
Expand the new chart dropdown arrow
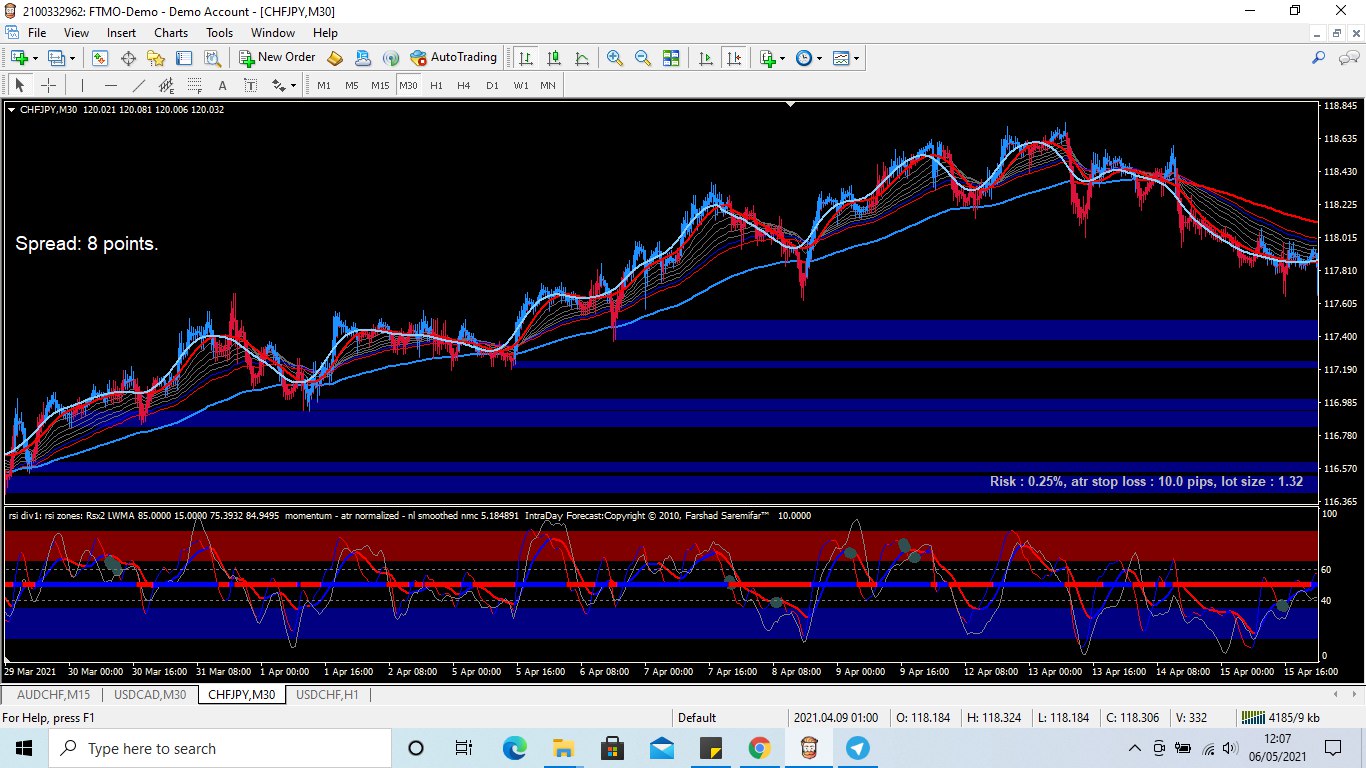point(36,58)
